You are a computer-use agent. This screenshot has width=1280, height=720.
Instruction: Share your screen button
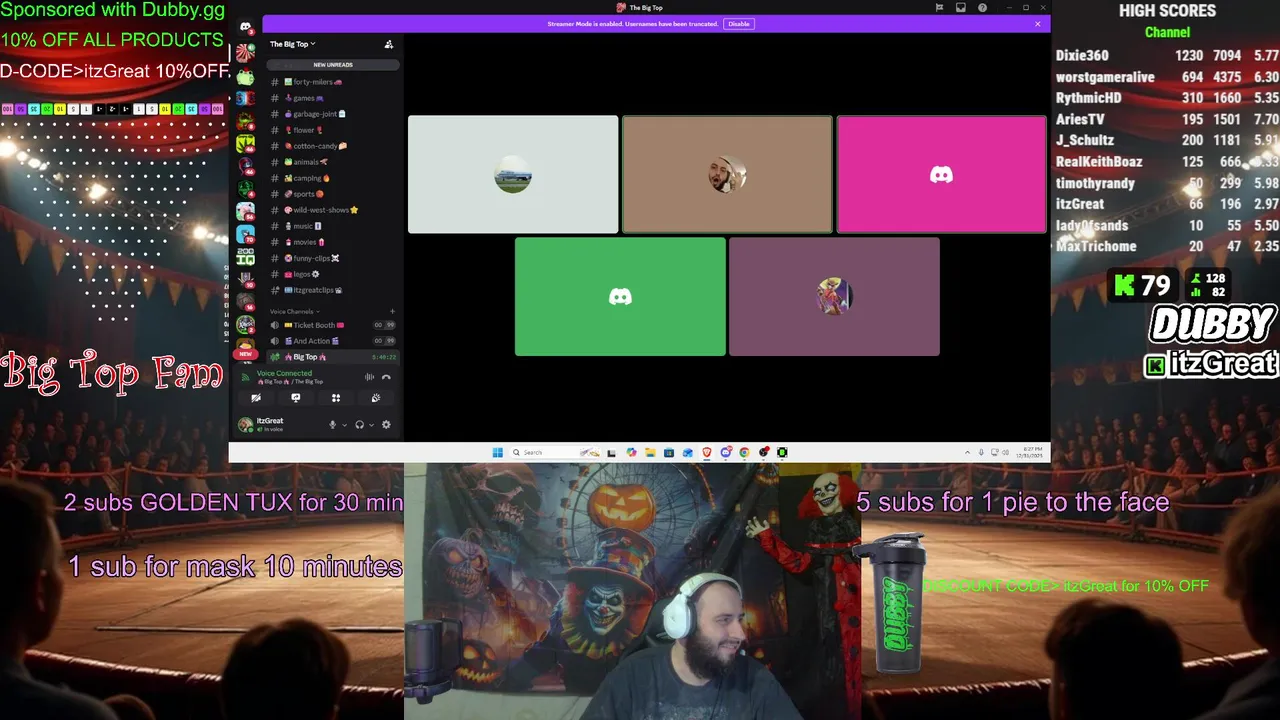(x=296, y=398)
